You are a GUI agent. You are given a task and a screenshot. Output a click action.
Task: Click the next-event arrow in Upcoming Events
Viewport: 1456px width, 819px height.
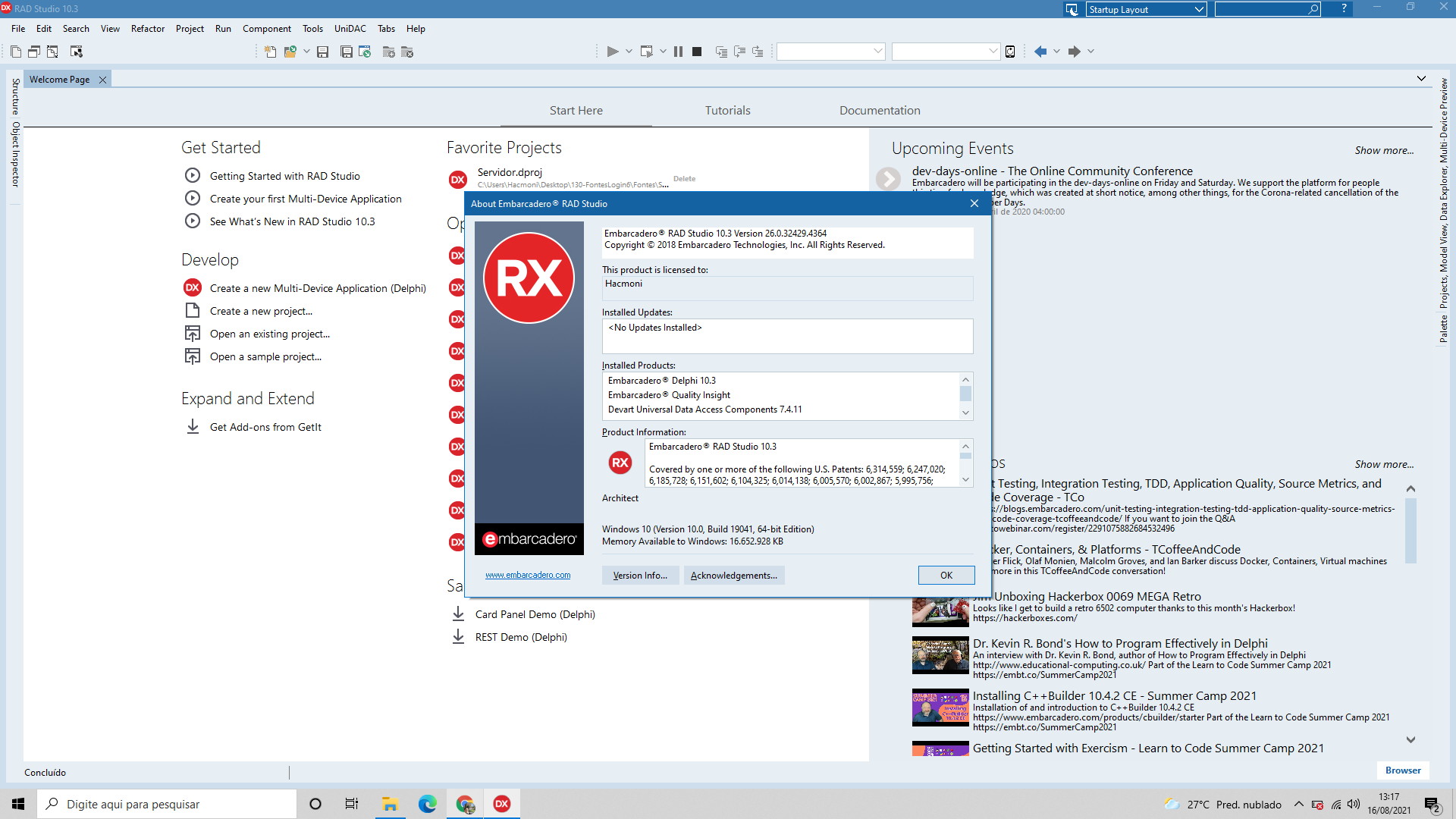click(888, 179)
